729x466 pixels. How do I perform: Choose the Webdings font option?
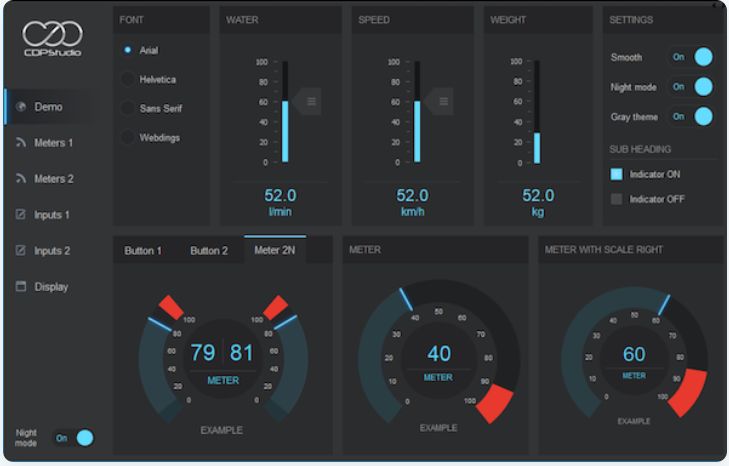[128, 137]
